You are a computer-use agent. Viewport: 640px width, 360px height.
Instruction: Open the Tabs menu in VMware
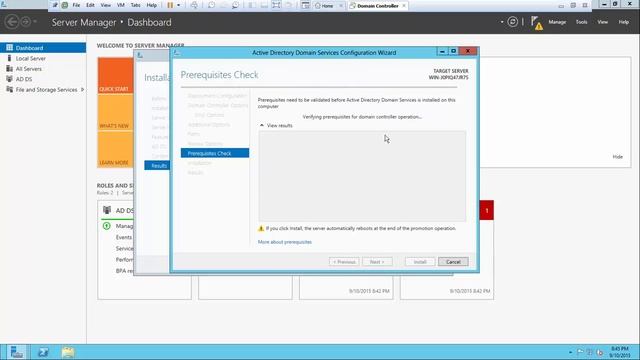136,5
